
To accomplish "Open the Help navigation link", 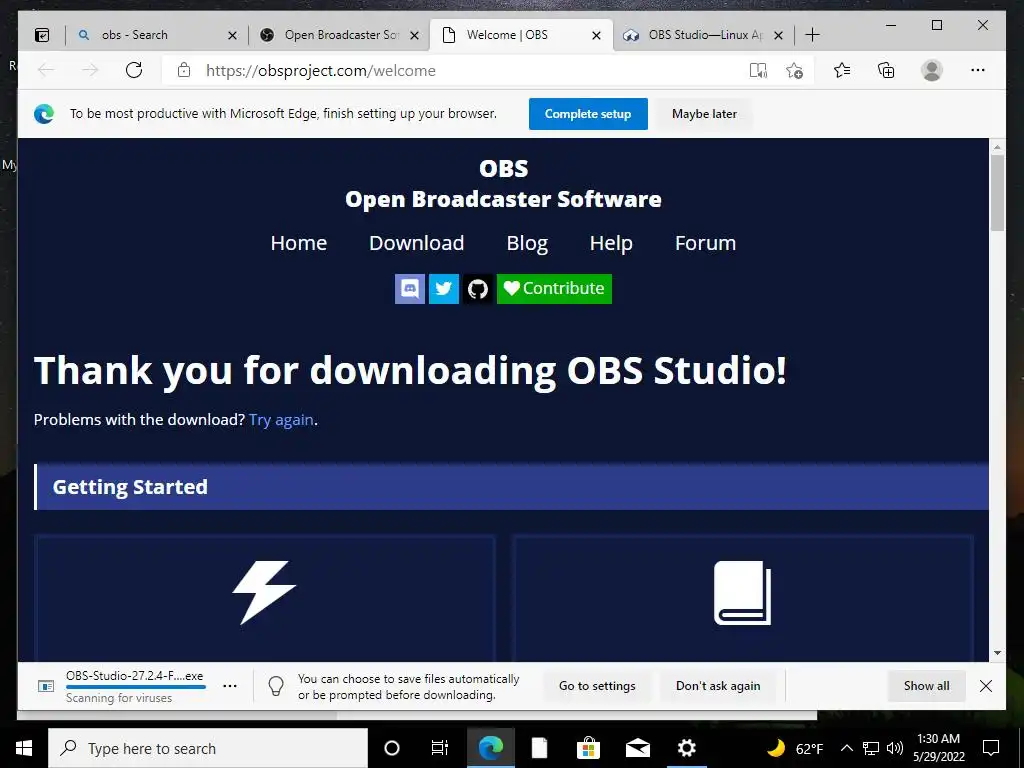I will 611,243.
